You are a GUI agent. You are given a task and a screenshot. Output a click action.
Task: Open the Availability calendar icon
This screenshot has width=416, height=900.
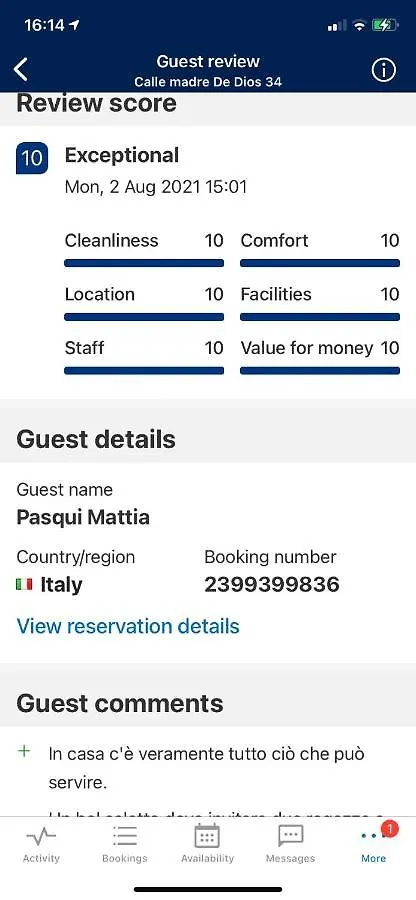[207, 836]
